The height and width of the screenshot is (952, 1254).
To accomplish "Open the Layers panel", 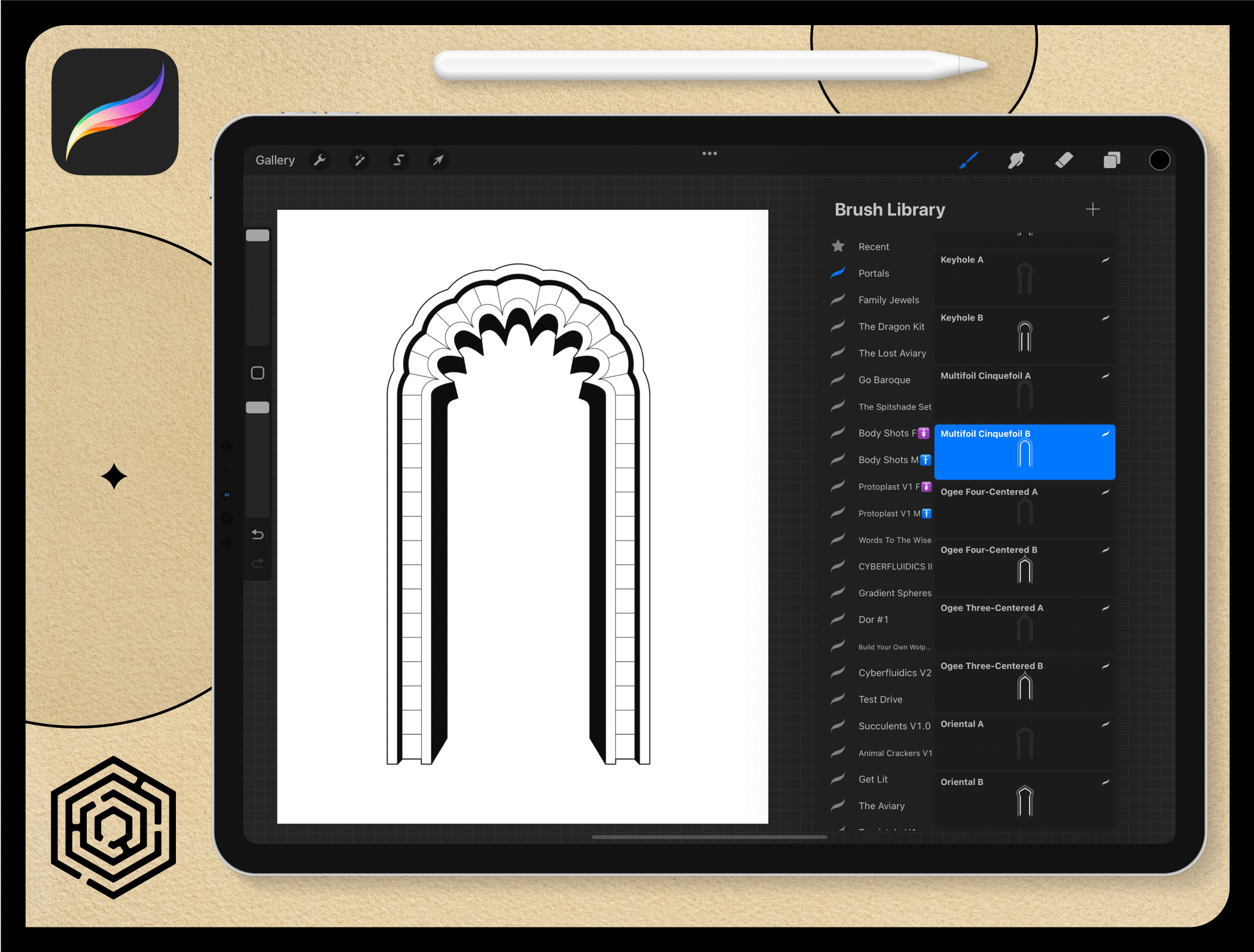I will point(1112,160).
